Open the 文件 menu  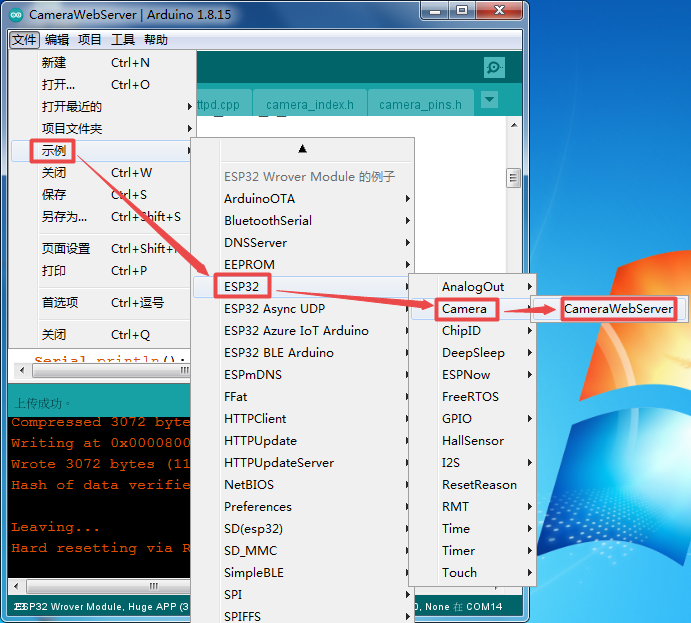tap(24, 40)
